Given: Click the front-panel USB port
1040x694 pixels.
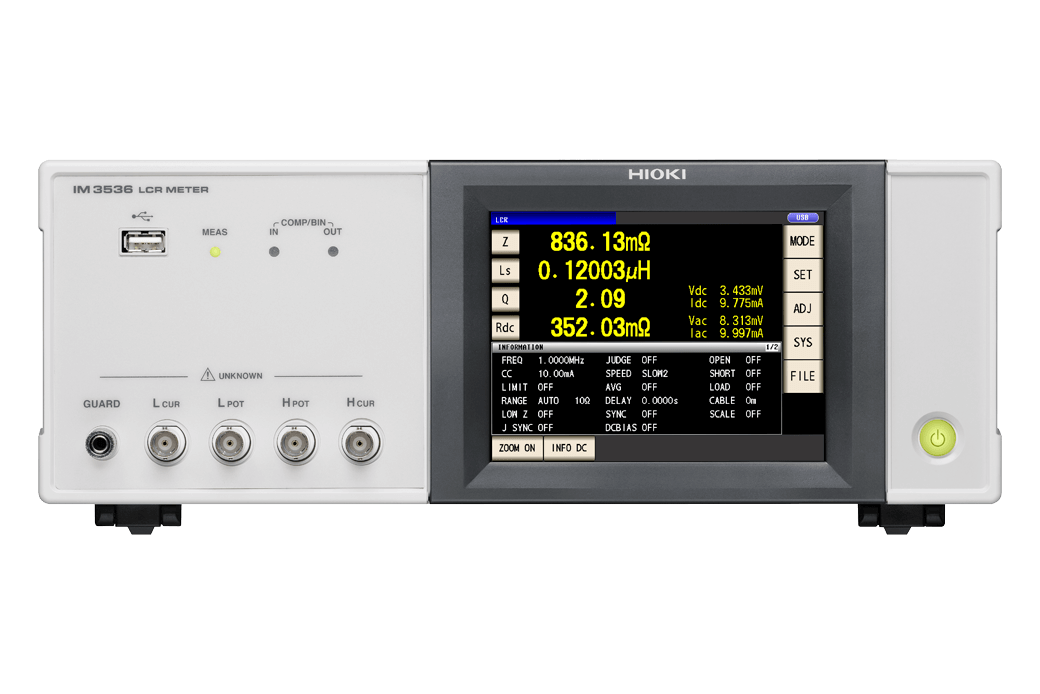Looking at the screenshot, I should (144, 241).
